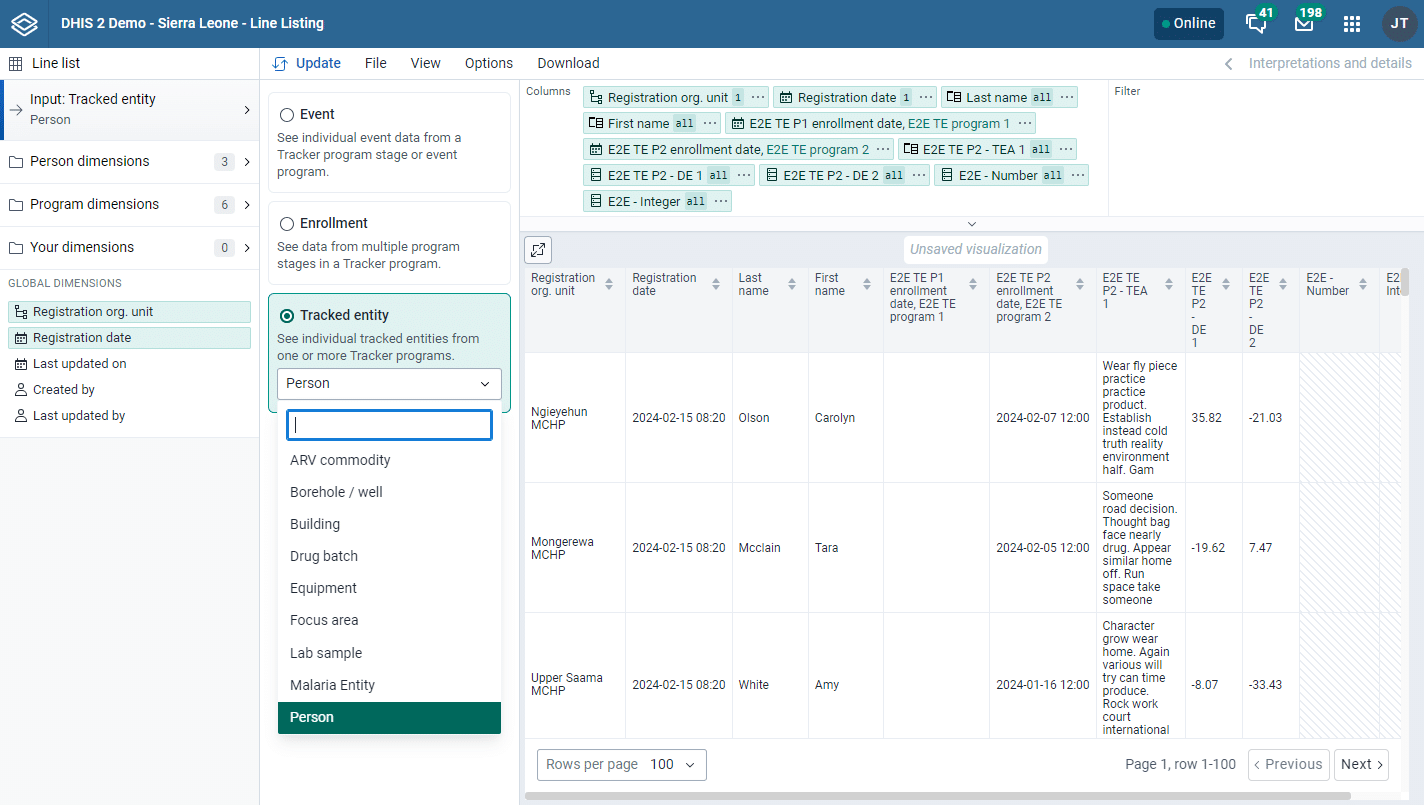The height and width of the screenshot is (805, 1424).
Task: Click the Line list table icon
Action: (15, 63)
